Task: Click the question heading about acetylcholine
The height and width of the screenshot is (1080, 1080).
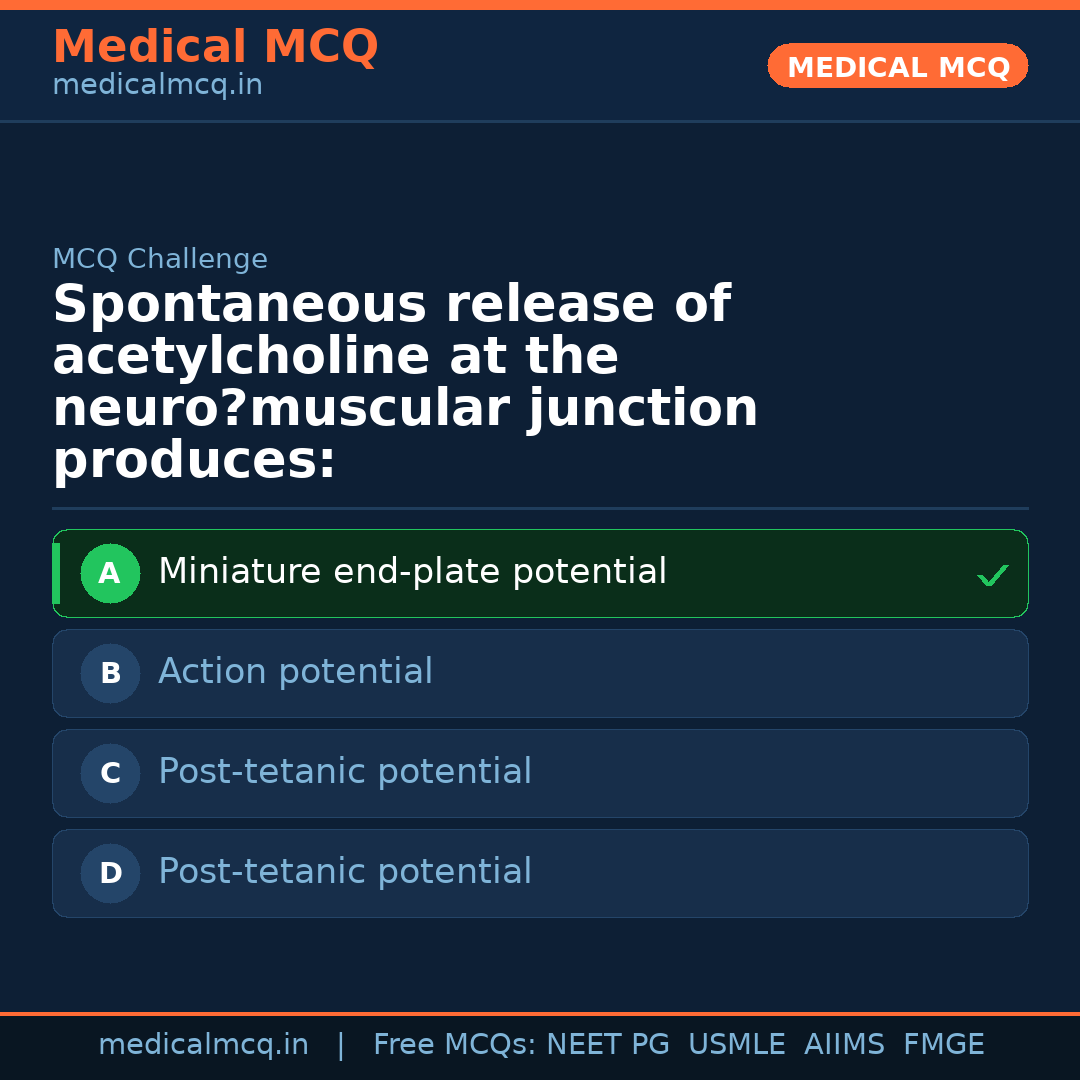Action: click(405, 383)
